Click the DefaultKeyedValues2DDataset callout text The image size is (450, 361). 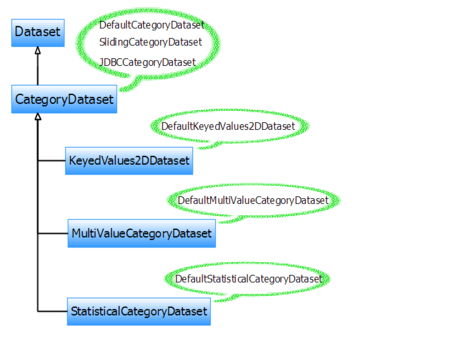pos(228,126)
